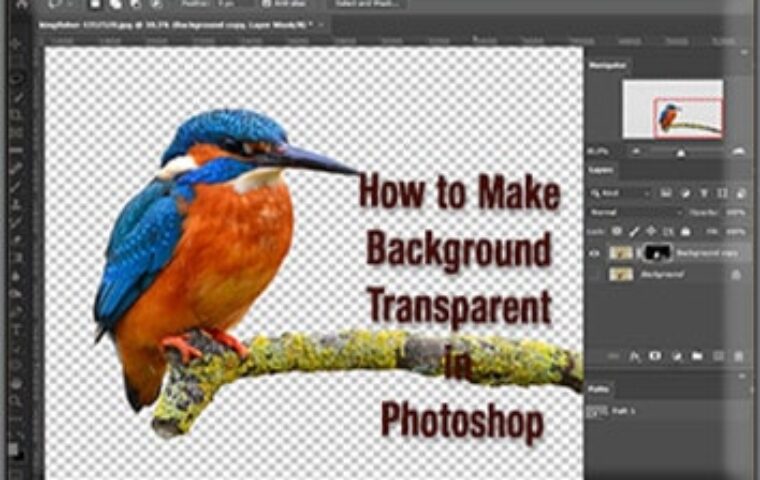Open the Navigator panel menu

pos(744,52)
